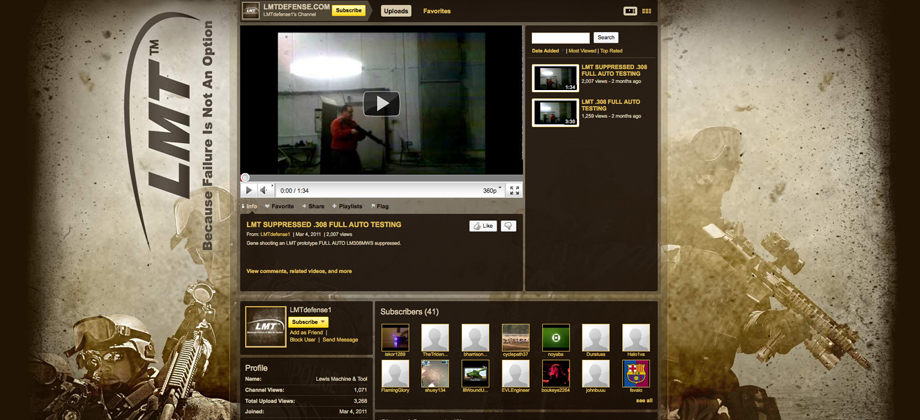Sort videos by Top Rated
920x420 pixels.
(x=611, y=51)
